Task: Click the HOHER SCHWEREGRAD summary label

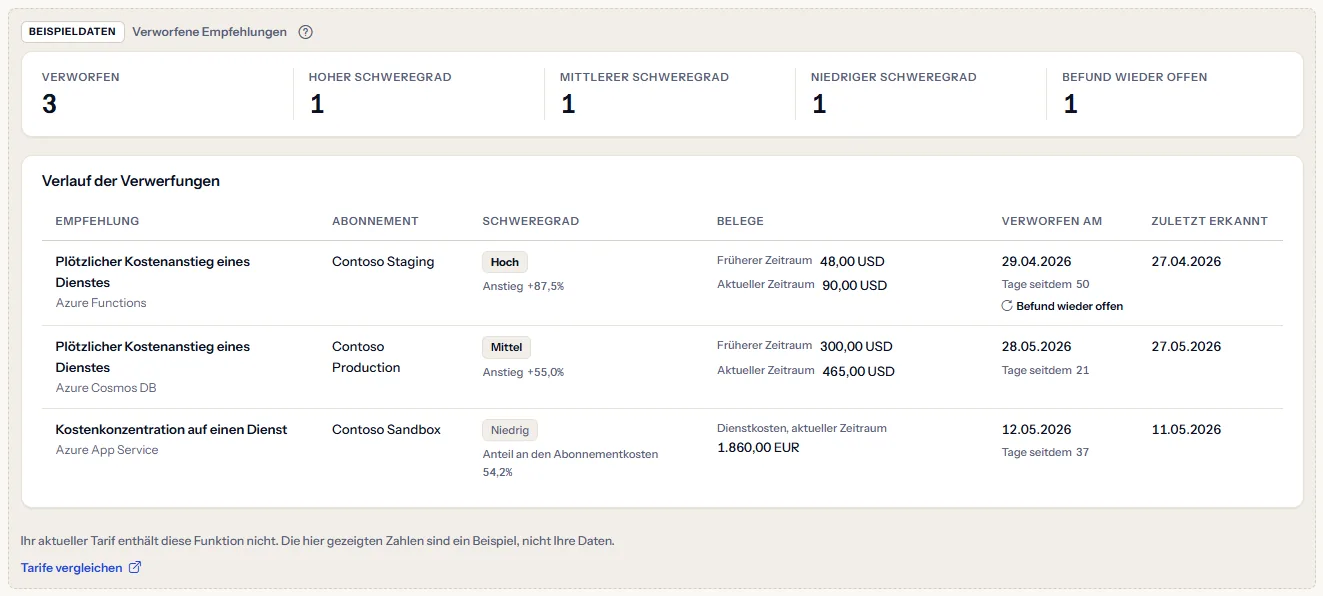Action: pyautogui.click(x=380, y=77)
